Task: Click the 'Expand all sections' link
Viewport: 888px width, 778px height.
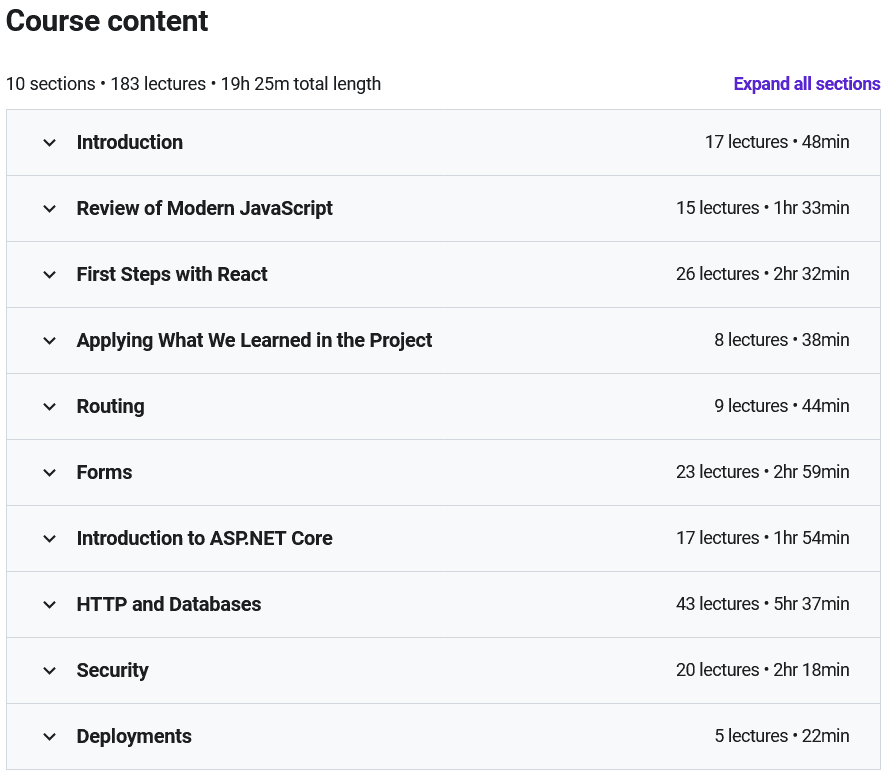Action: 807,84
